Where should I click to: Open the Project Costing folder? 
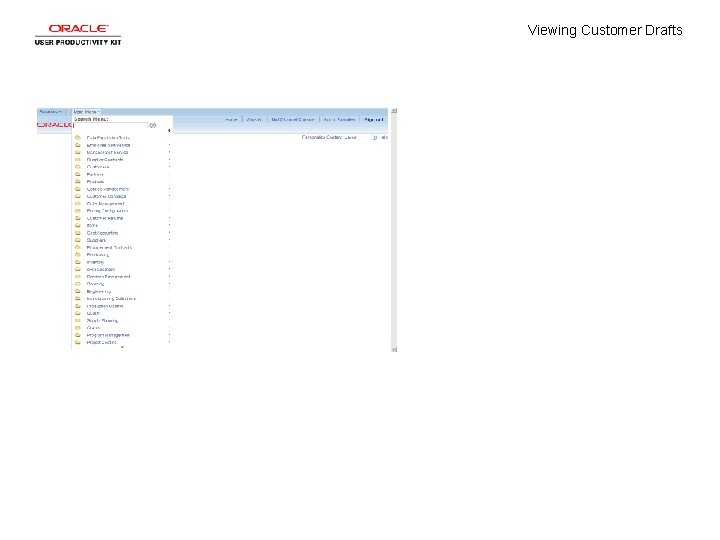click(x=101, y=343)
